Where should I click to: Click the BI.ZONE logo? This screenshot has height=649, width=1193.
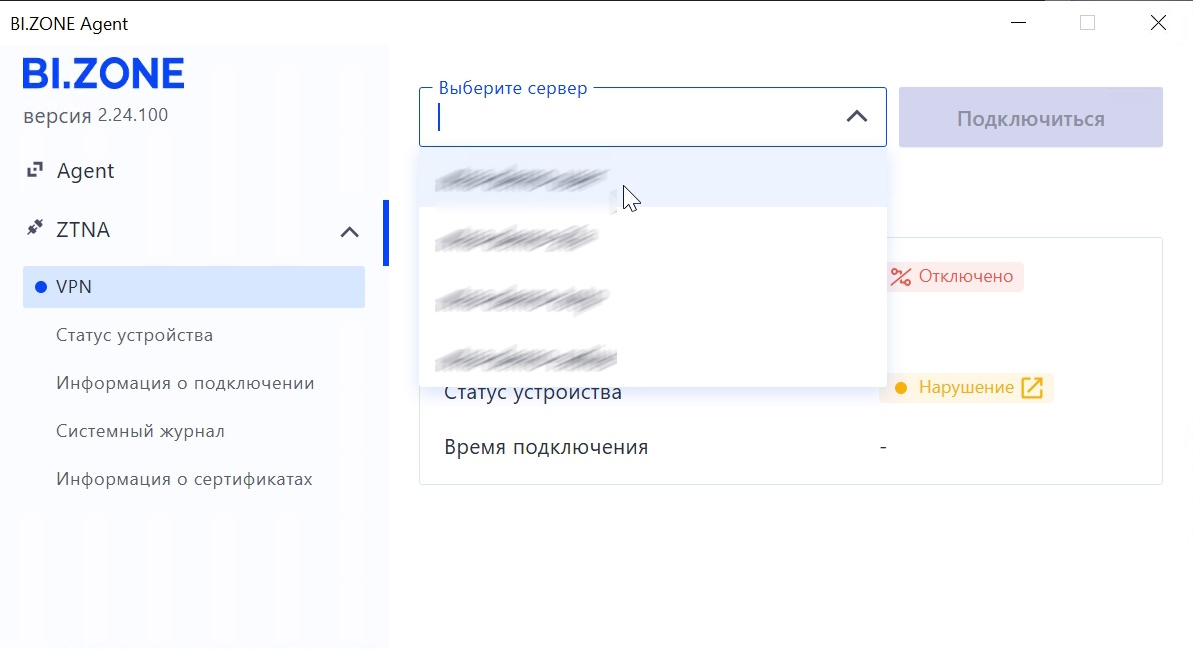point(103,74)
